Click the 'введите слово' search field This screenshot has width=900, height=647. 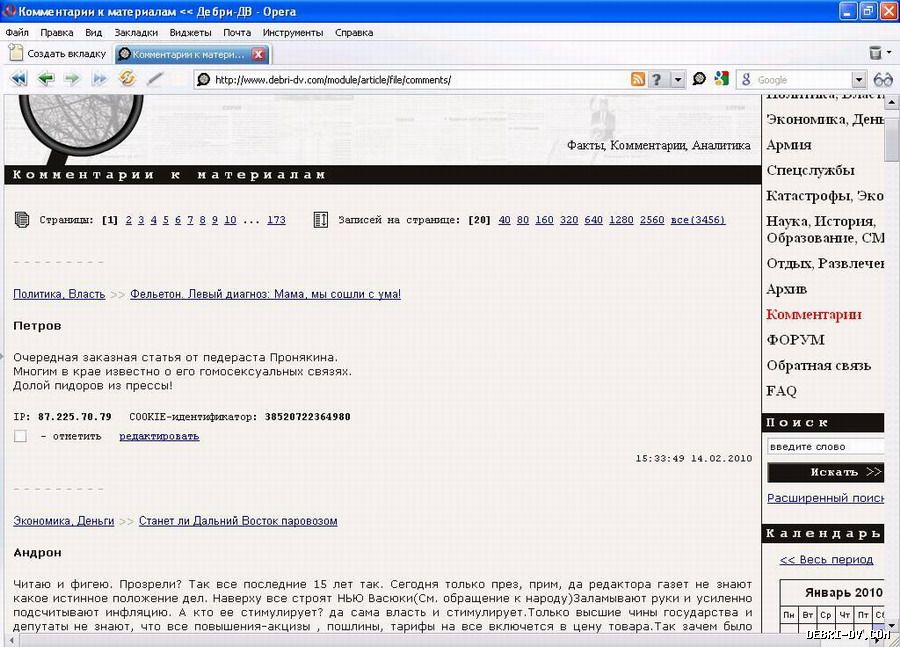tap(825, 447)
